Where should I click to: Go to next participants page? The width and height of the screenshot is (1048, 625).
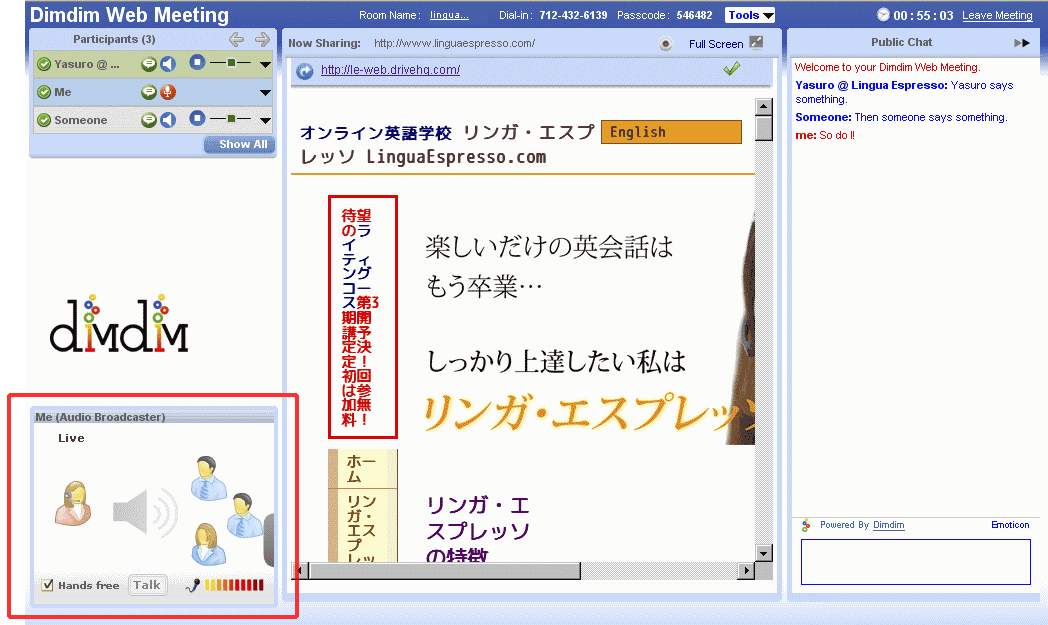coord(263,39)
